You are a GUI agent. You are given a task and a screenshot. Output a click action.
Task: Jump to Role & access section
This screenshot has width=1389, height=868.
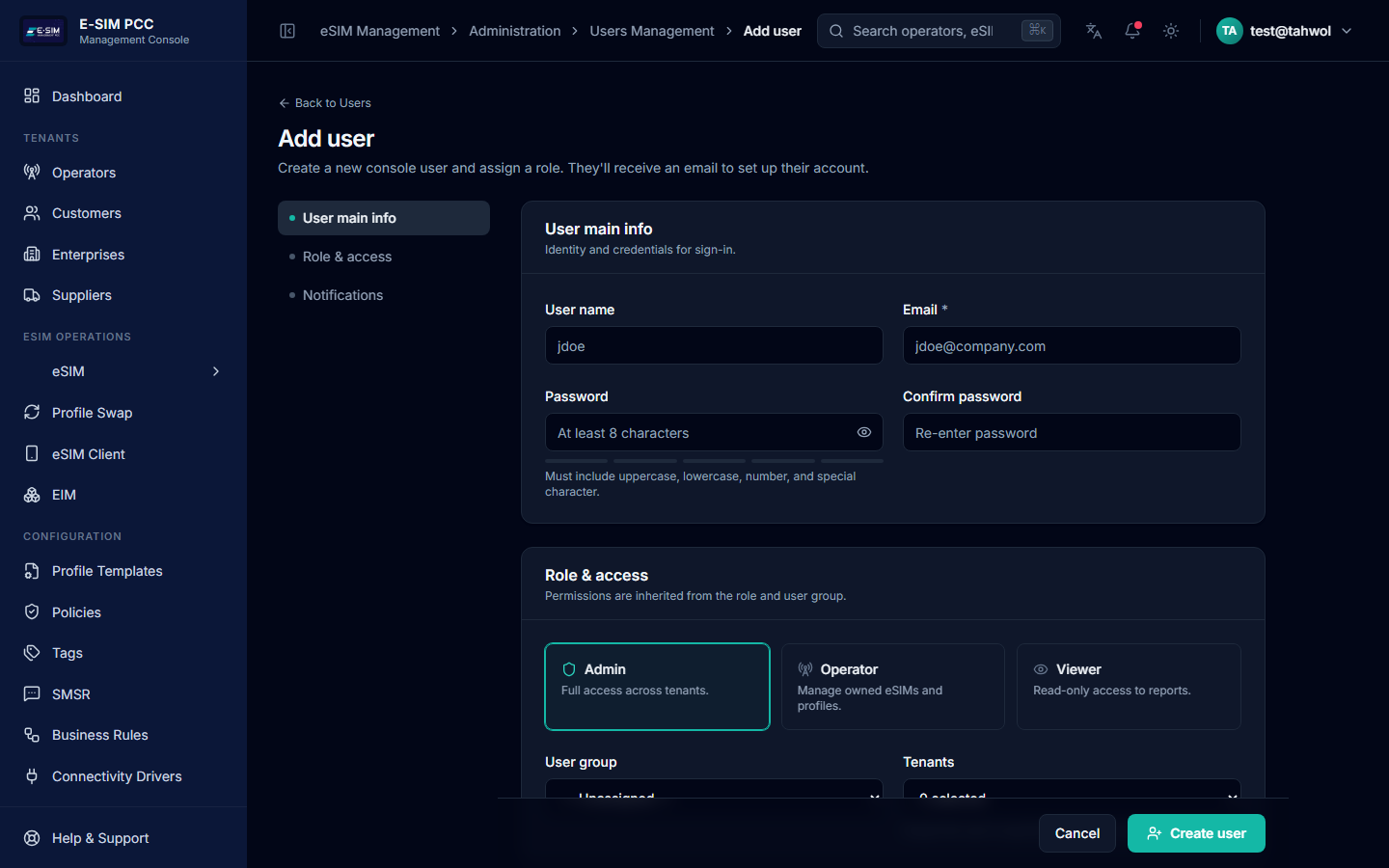click(347, 257)
